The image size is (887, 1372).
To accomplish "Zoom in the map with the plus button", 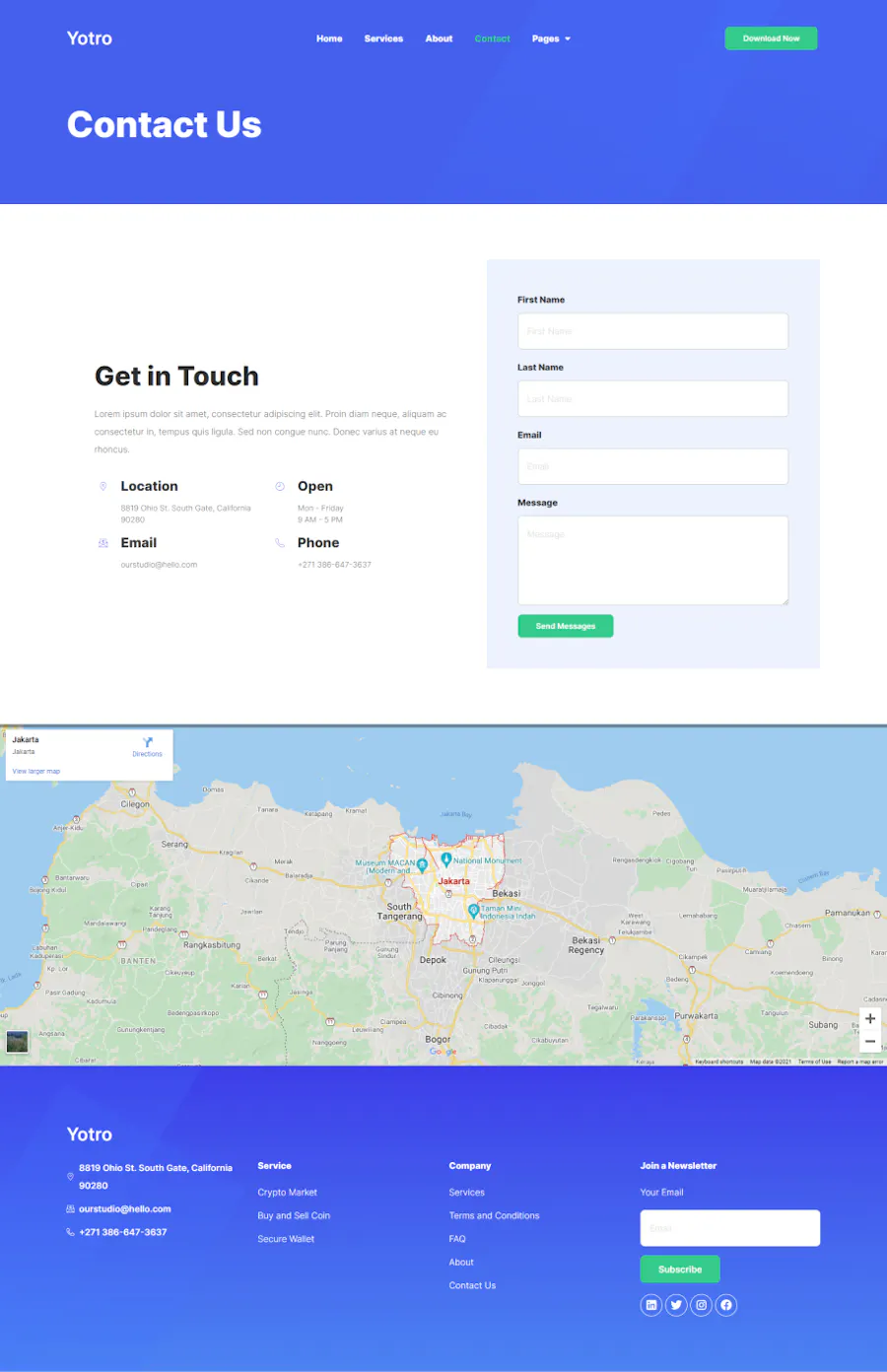I will [870, 1018].
